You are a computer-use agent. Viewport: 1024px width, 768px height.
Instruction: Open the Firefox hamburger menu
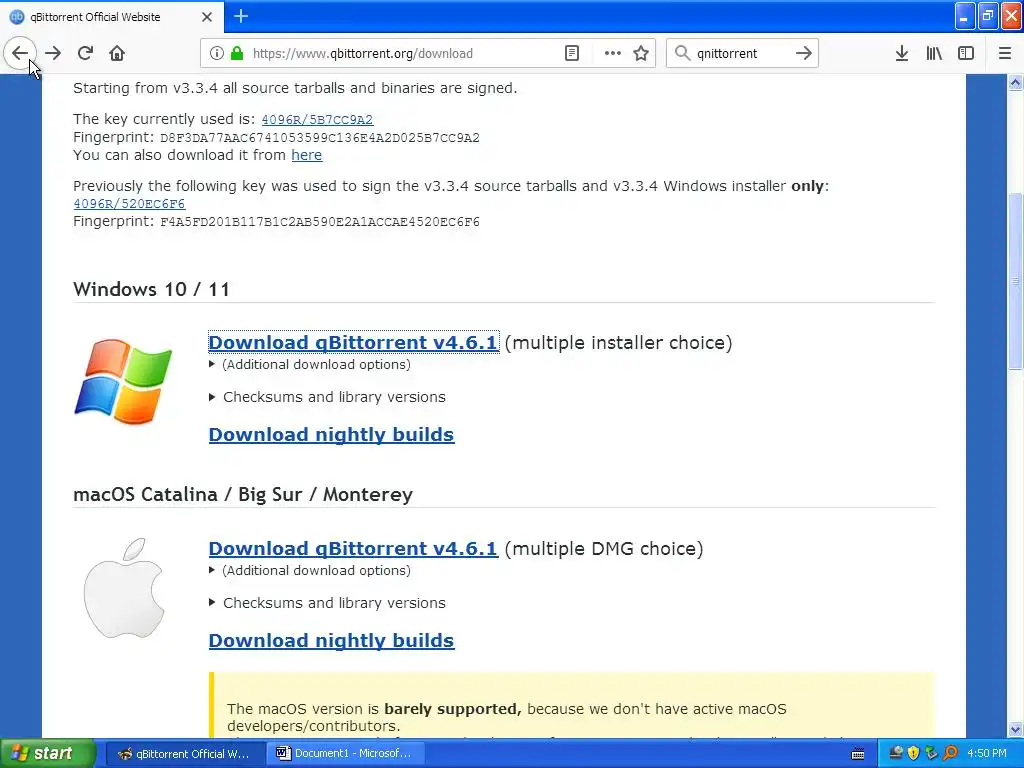tap(1005, 54)
